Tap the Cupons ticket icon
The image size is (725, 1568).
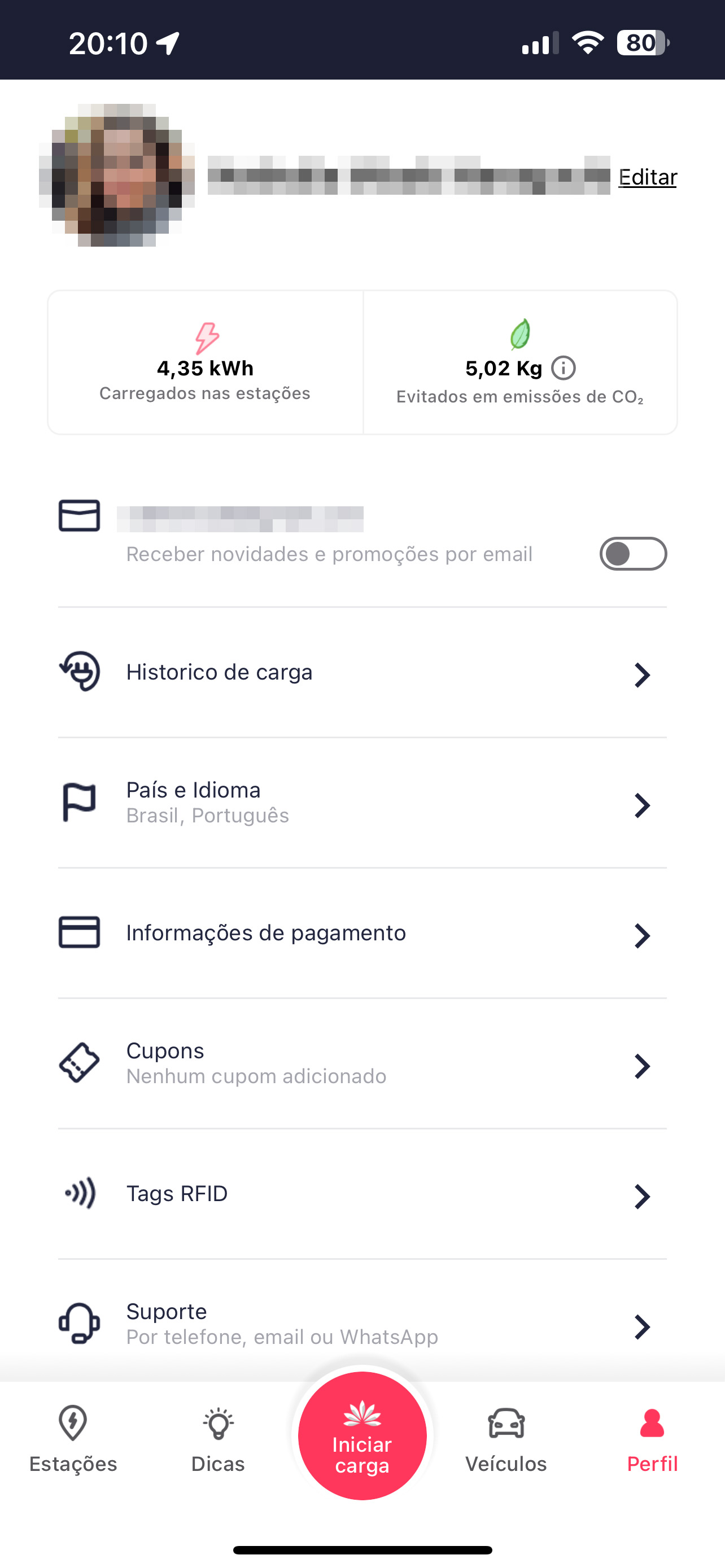point(79,1063)
